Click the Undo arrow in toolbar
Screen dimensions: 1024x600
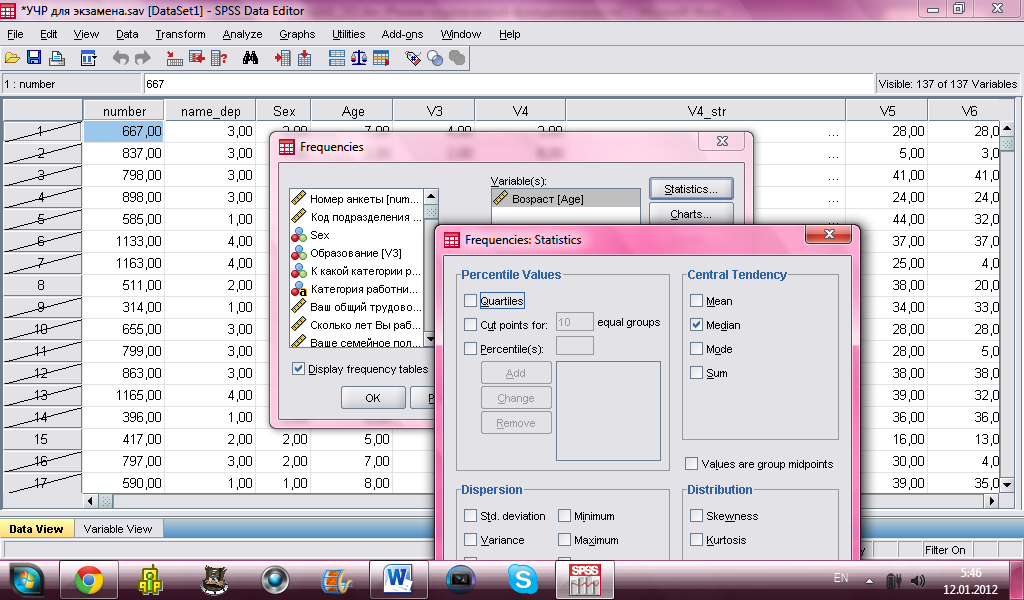pyautogui.click(x=121, y=58)
